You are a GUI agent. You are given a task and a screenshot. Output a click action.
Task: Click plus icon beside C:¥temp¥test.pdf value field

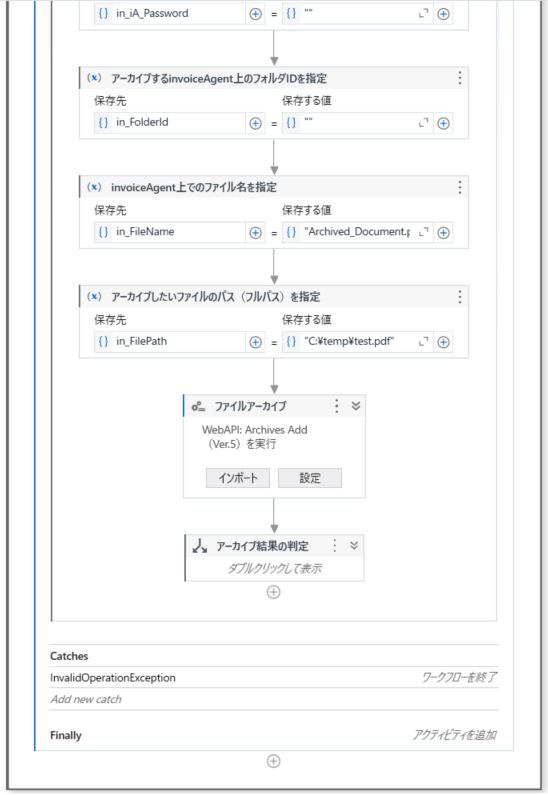click(444, 342)
